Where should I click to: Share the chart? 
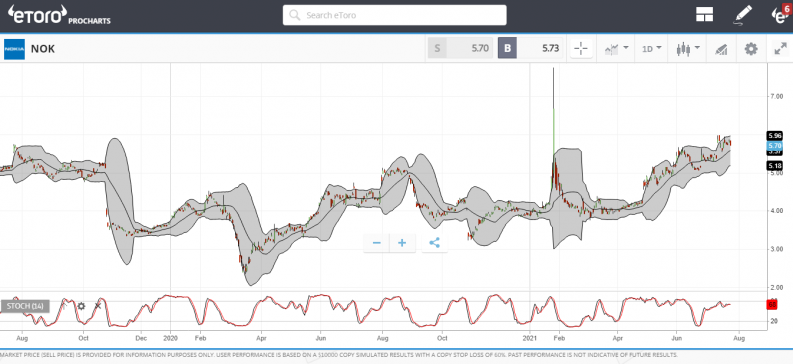click(434, 243)
